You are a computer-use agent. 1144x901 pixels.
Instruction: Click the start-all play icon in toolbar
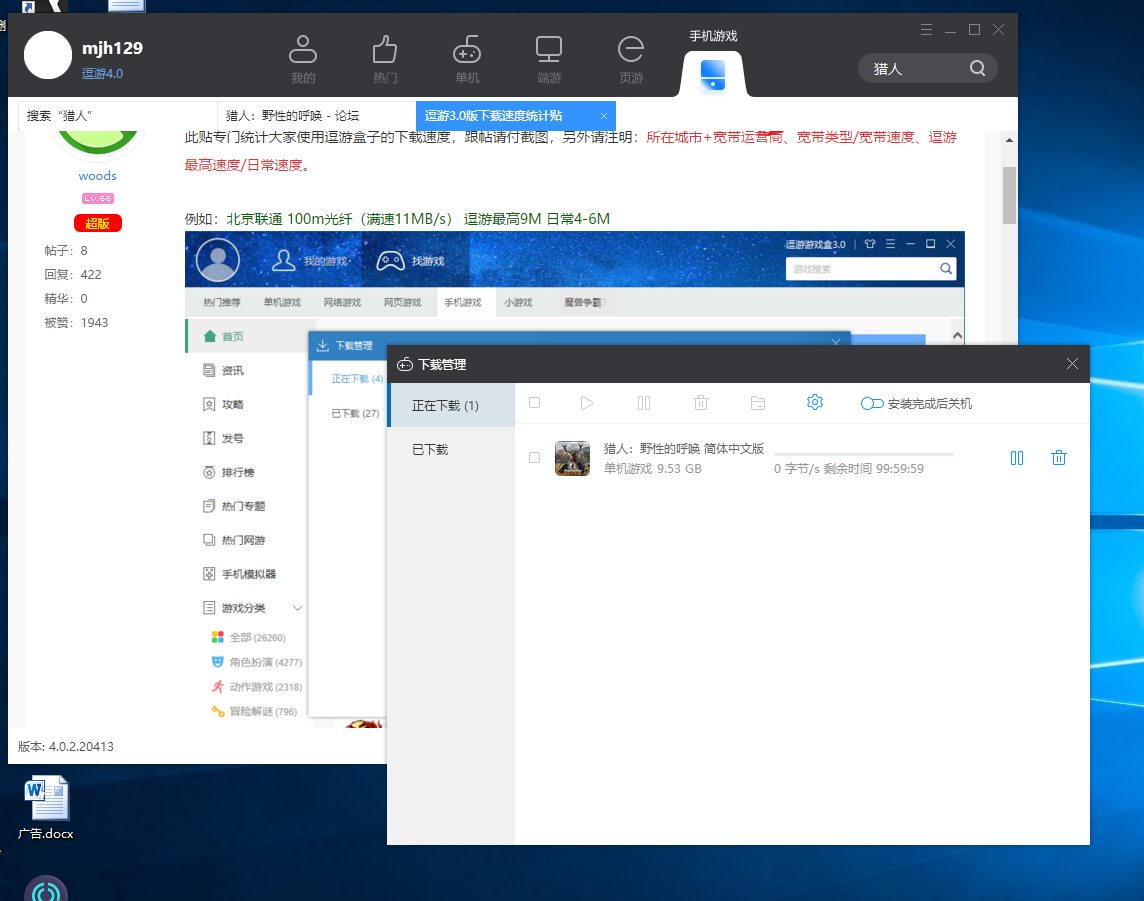tap(587, 403)
